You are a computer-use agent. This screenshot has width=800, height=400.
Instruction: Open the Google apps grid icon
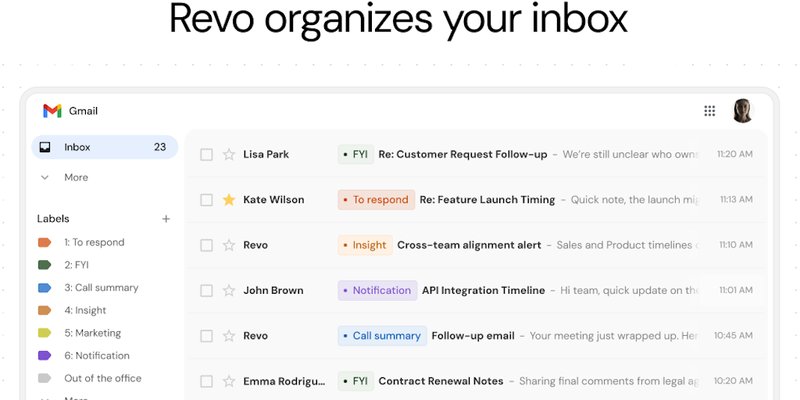(710, 111)
